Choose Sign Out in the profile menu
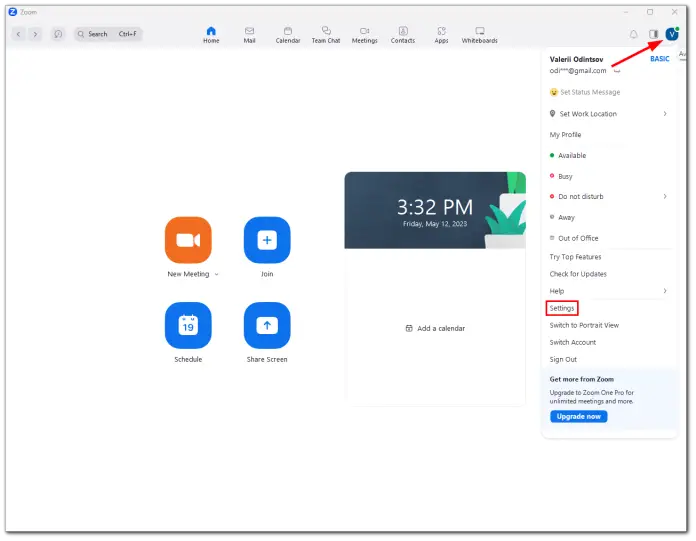The image size is (696, 541). pos(563,359)
